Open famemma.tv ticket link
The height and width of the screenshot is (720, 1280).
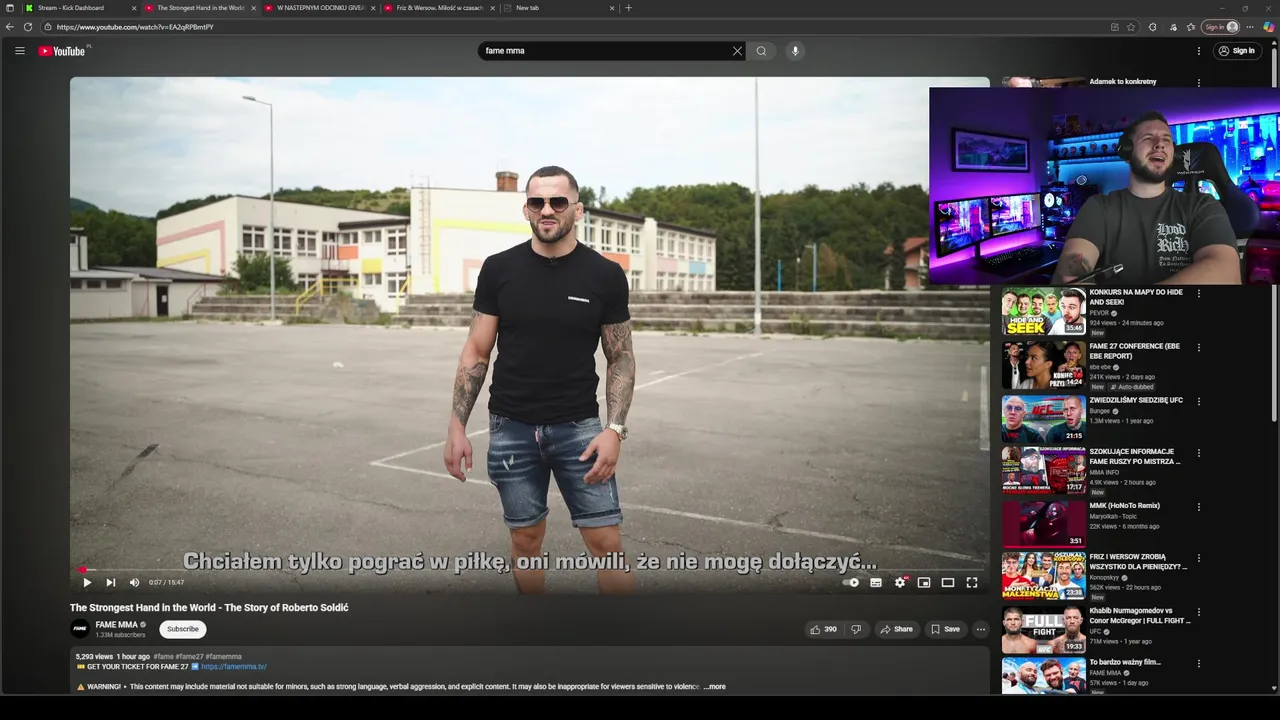pos(233,666)
